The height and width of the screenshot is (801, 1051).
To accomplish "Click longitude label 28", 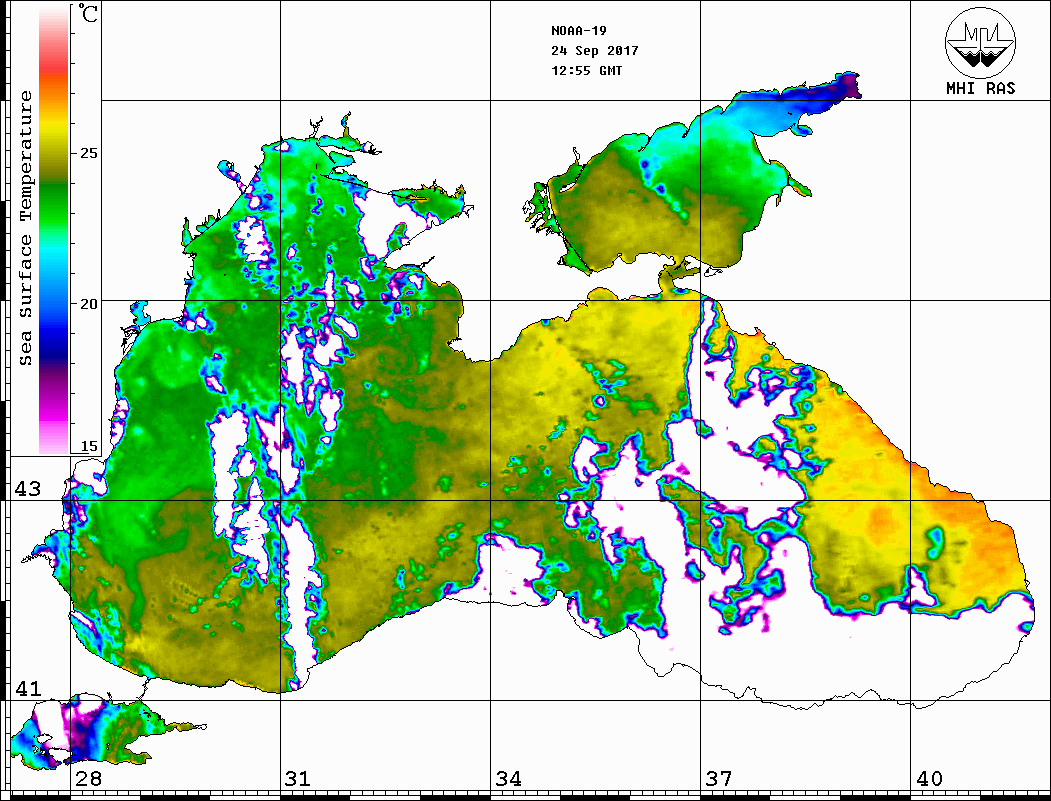I will pos(88,779).
